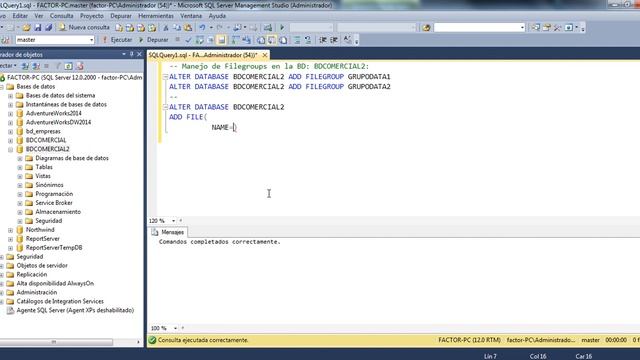640x360 pixels.
Task: Open the Ver menu
Action: [x=39, y=16]
